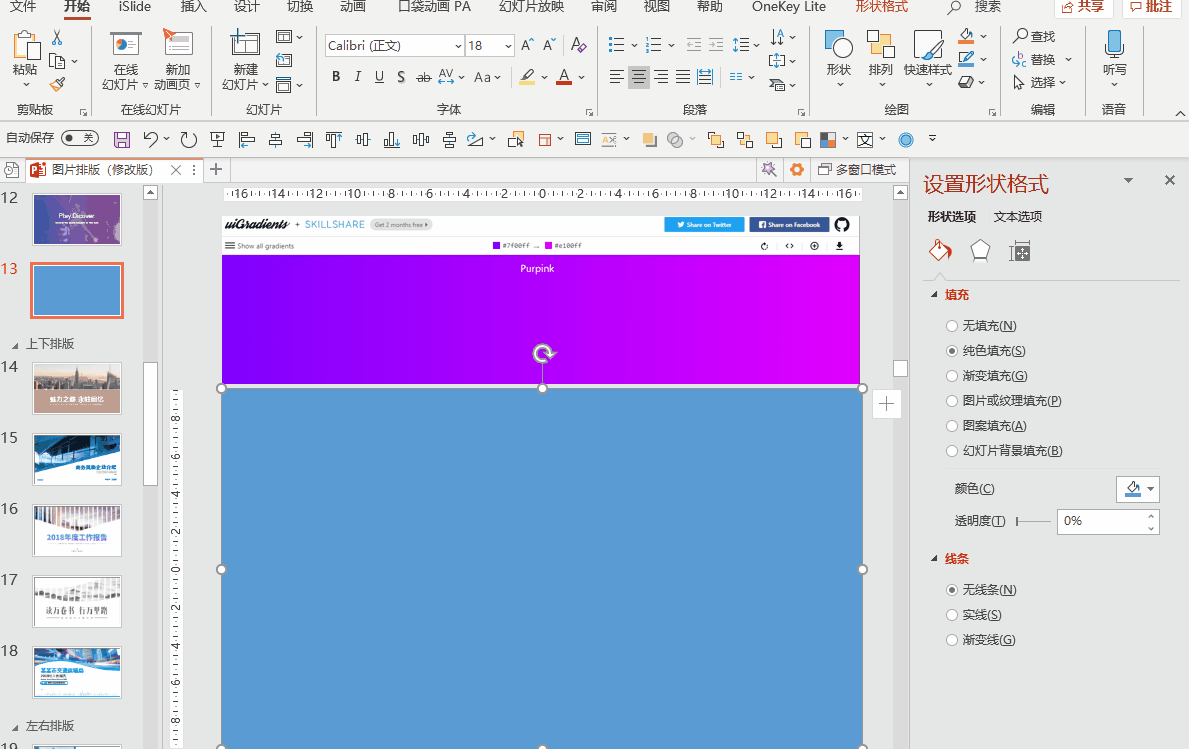Switch to the Text Options tab
The width and height of the screenshot is (1189, 749).
1018,217
